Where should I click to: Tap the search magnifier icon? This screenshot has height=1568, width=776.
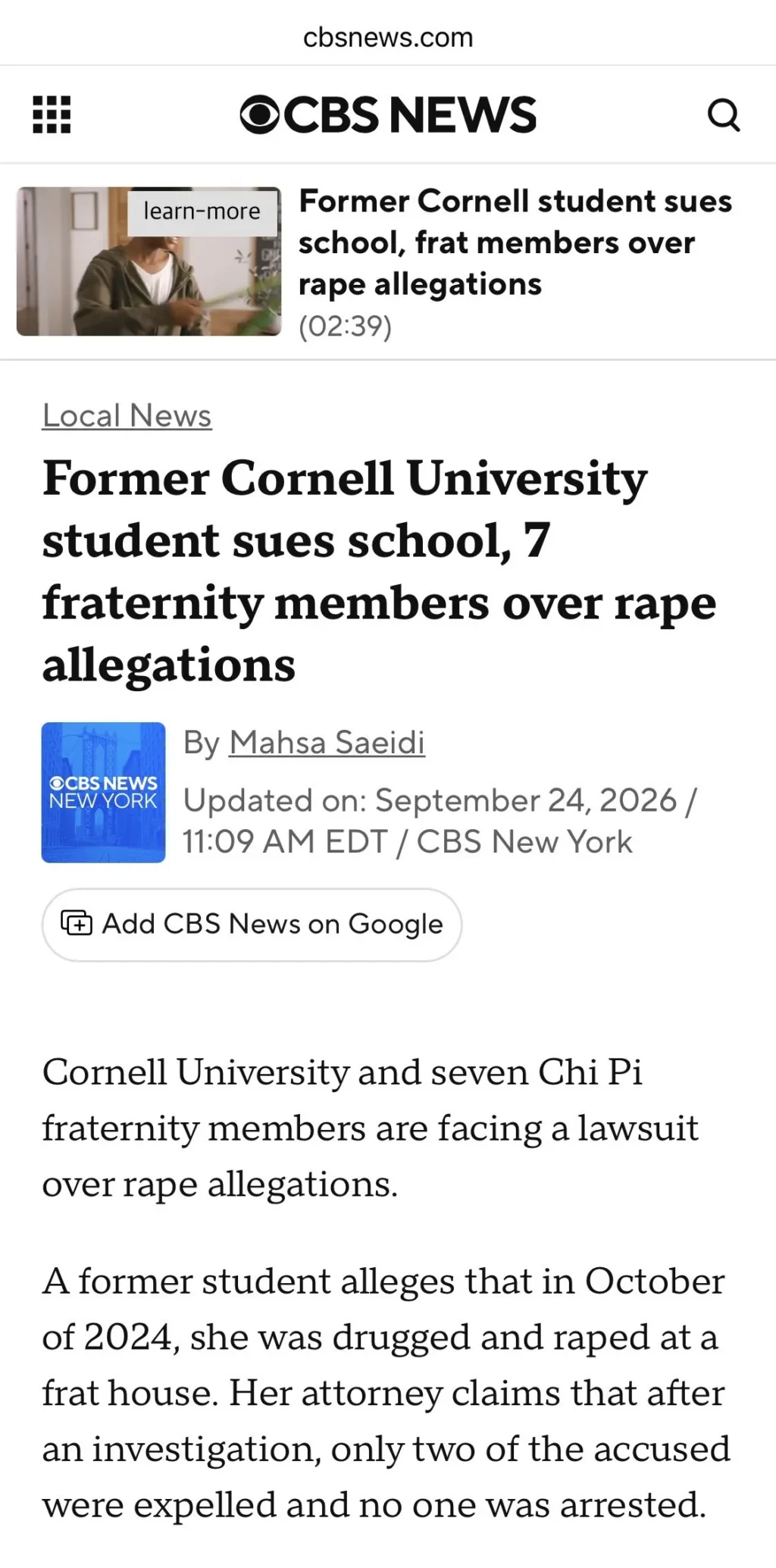(x=723, y=115)
